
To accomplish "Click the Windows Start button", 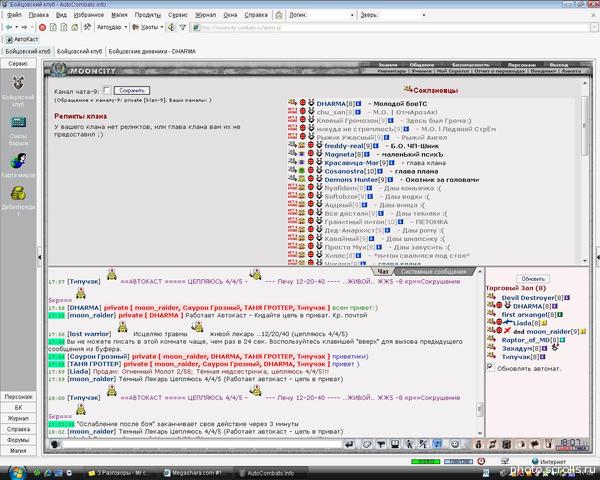I will (17, 473).
